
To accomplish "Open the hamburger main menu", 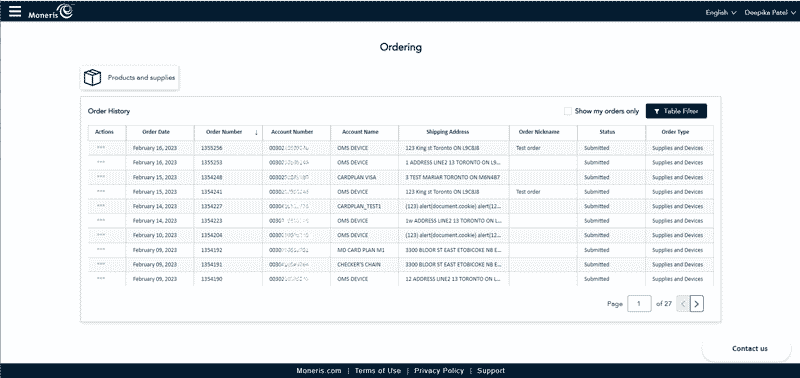I will 15,11.
